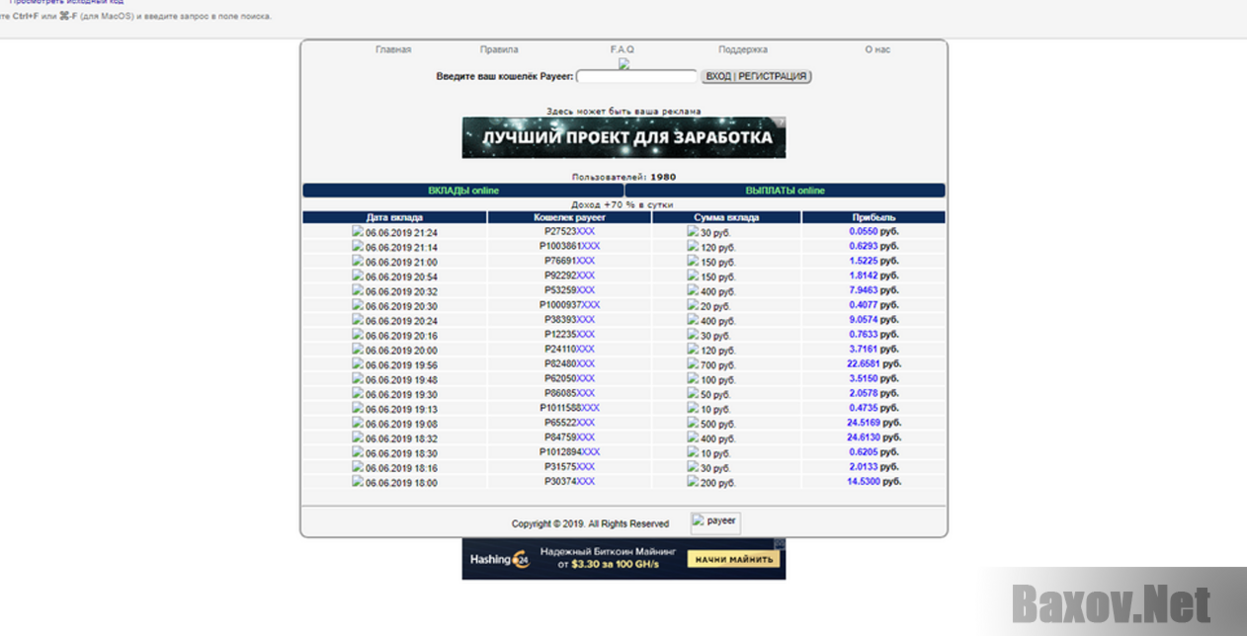
Task: Click the image icon beside the 100 руб. amount
Action: pos(693,379)
